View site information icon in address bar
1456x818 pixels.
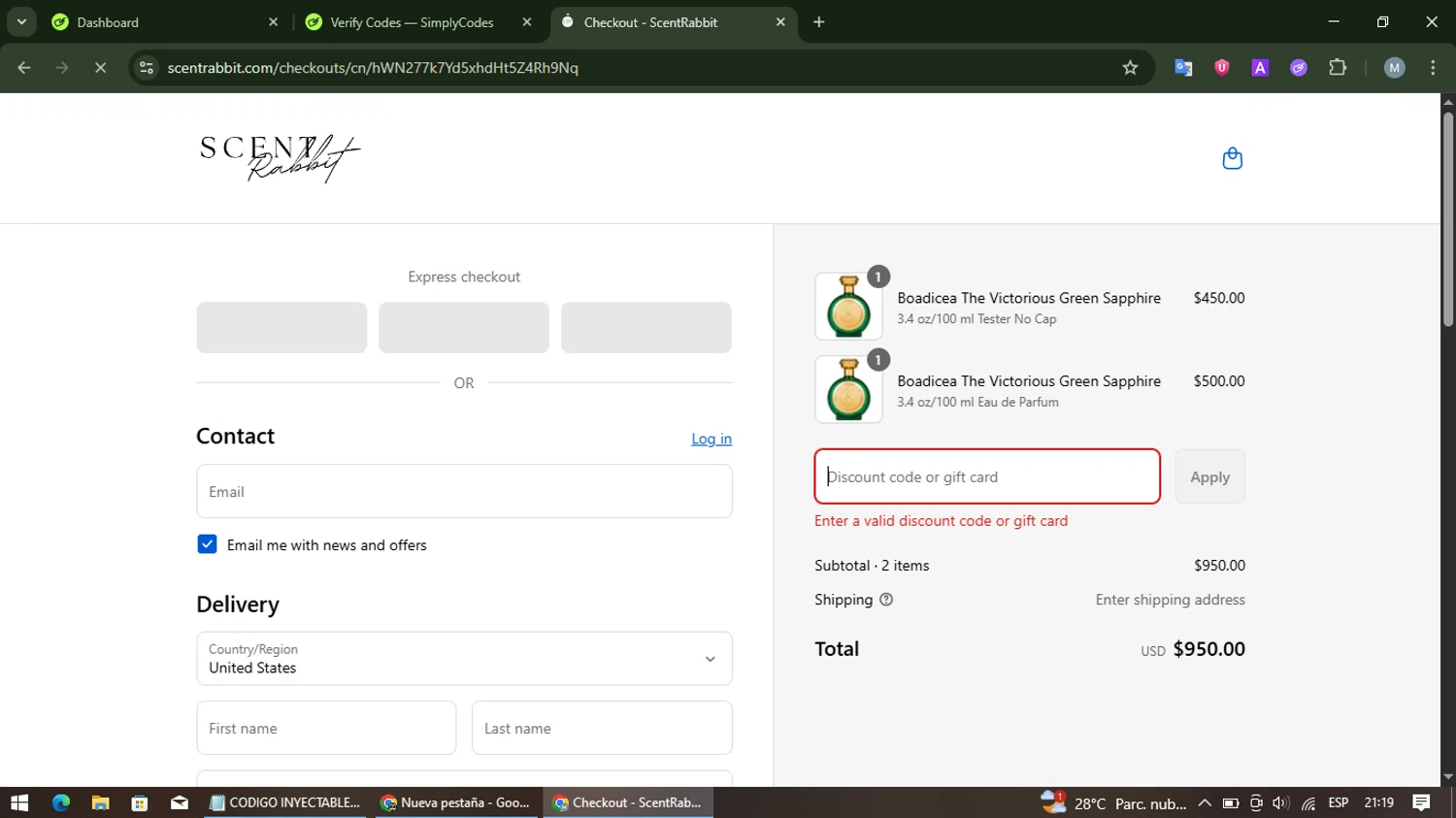[147, 68]
